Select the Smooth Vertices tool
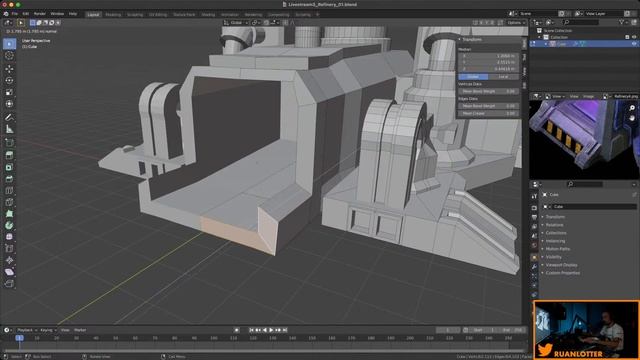 pyautogui.click(x=9, y=237)
